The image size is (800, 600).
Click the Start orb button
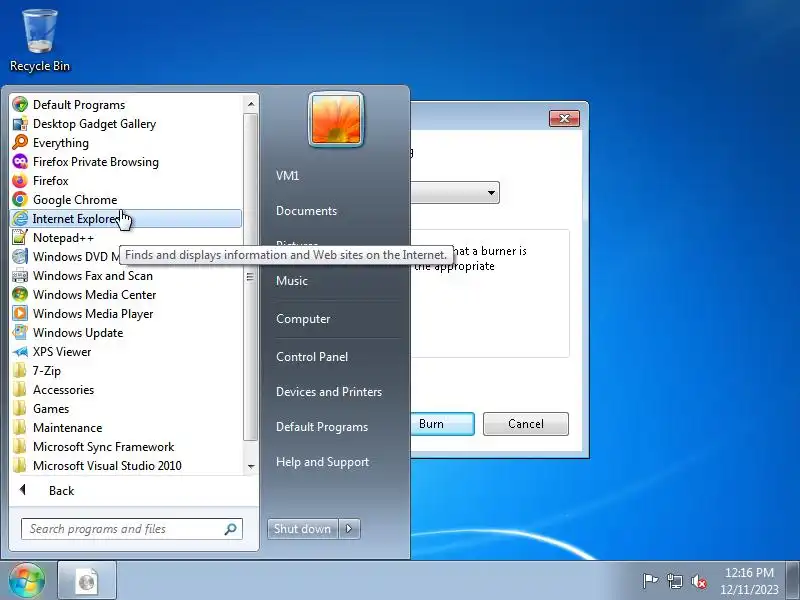(x=27, y=581)
